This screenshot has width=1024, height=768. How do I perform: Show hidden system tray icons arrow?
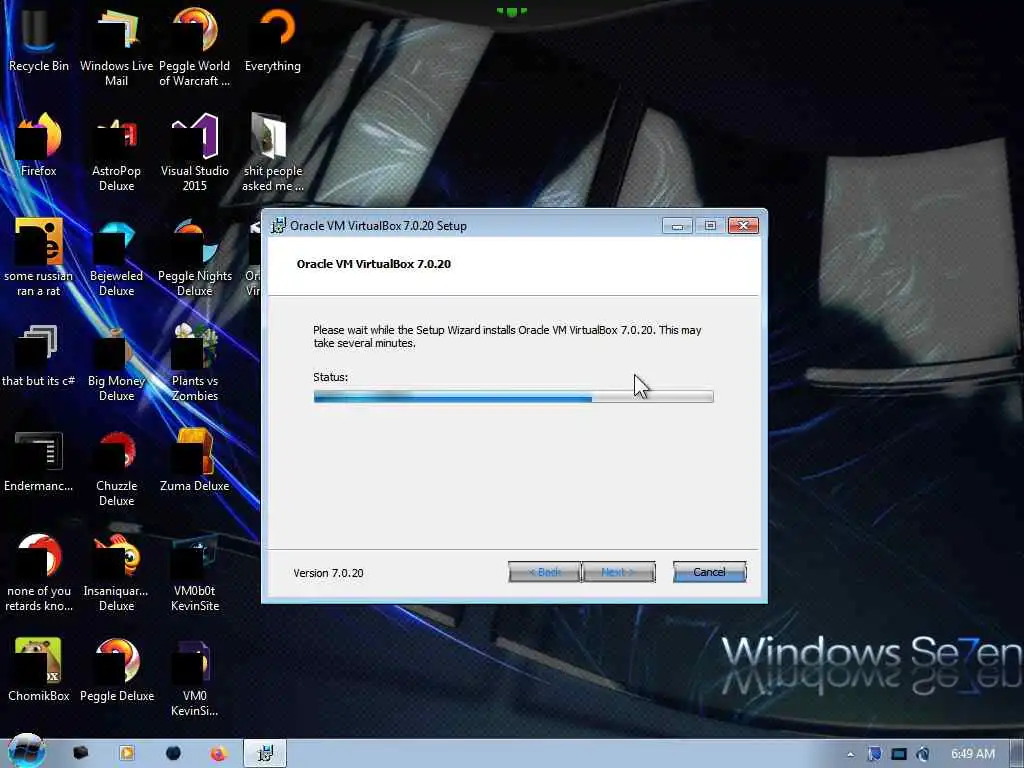point(850,754)
